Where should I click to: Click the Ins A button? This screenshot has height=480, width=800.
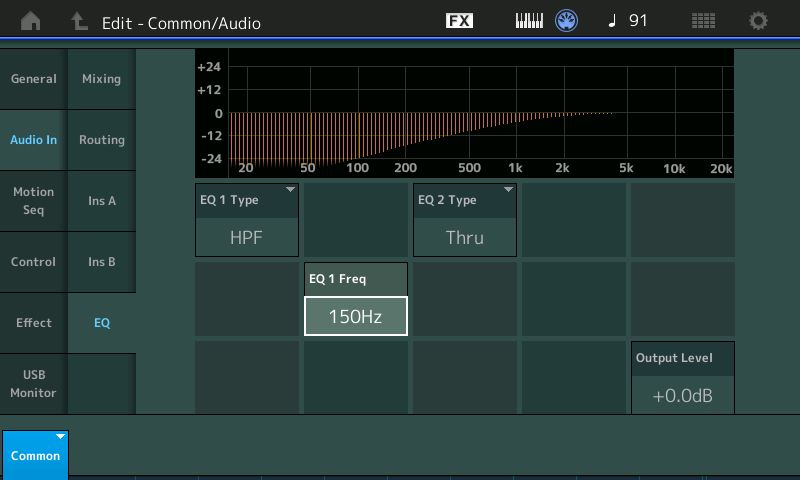101,201
